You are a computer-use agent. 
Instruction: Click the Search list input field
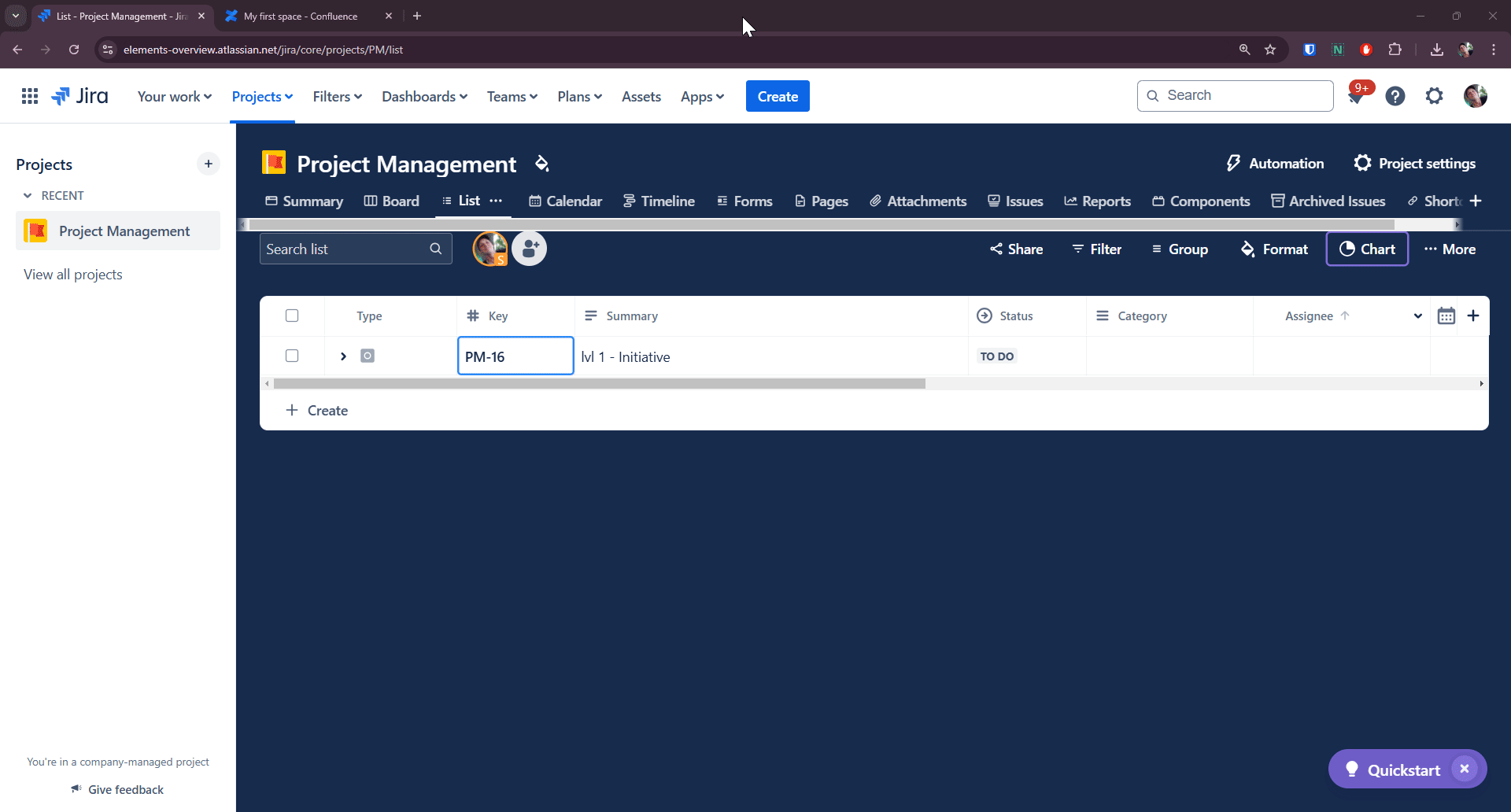click(345, 249)
